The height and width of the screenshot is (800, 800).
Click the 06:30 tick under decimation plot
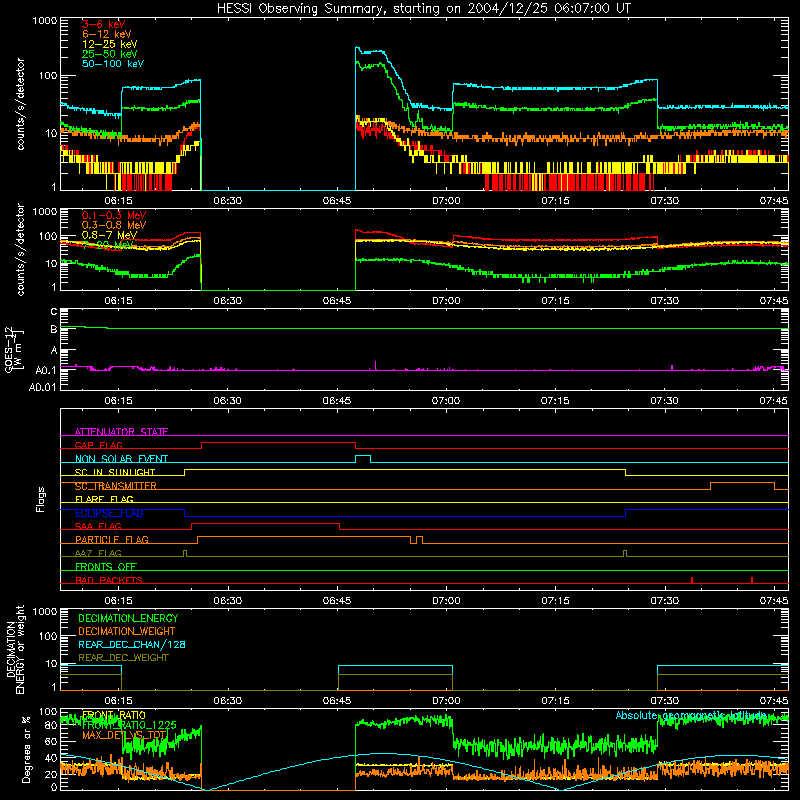(x=228, y=701)
